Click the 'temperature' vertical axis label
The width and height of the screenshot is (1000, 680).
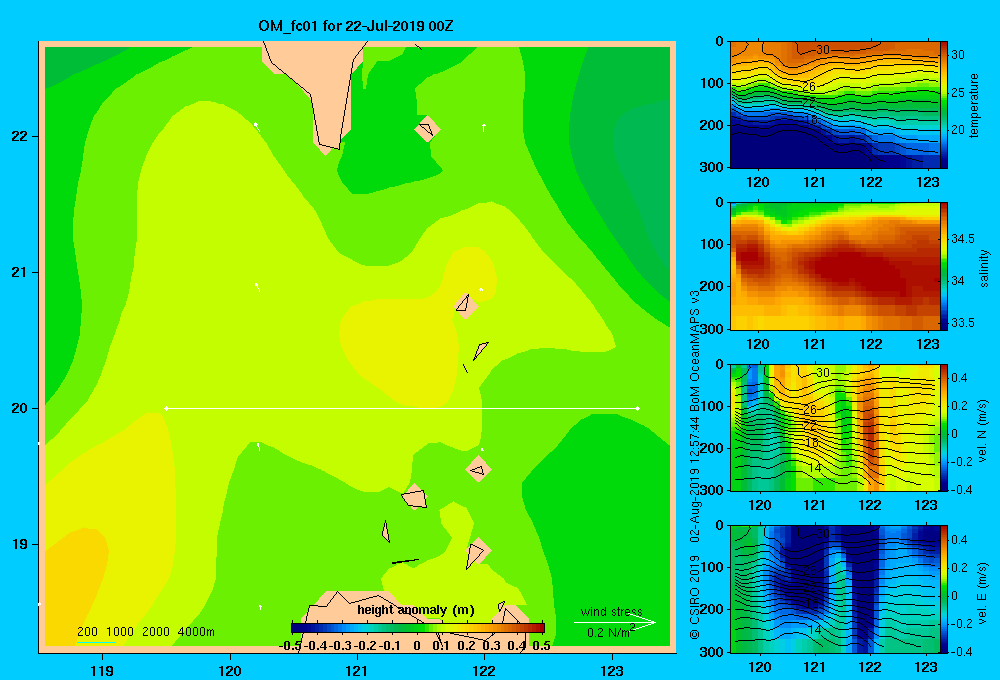[974, 106]
